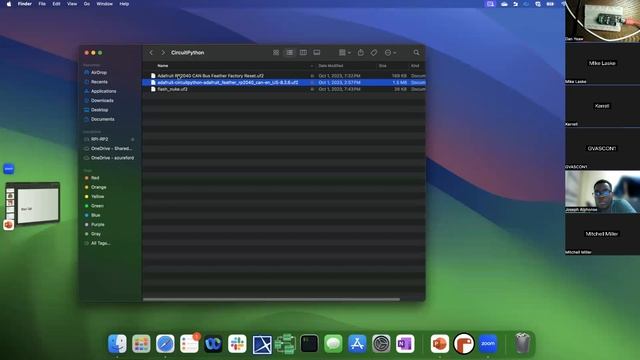The height and width of the screenshot is (360, 640).
Task: Open App Store from the Dock
Action: click(357, 344)
